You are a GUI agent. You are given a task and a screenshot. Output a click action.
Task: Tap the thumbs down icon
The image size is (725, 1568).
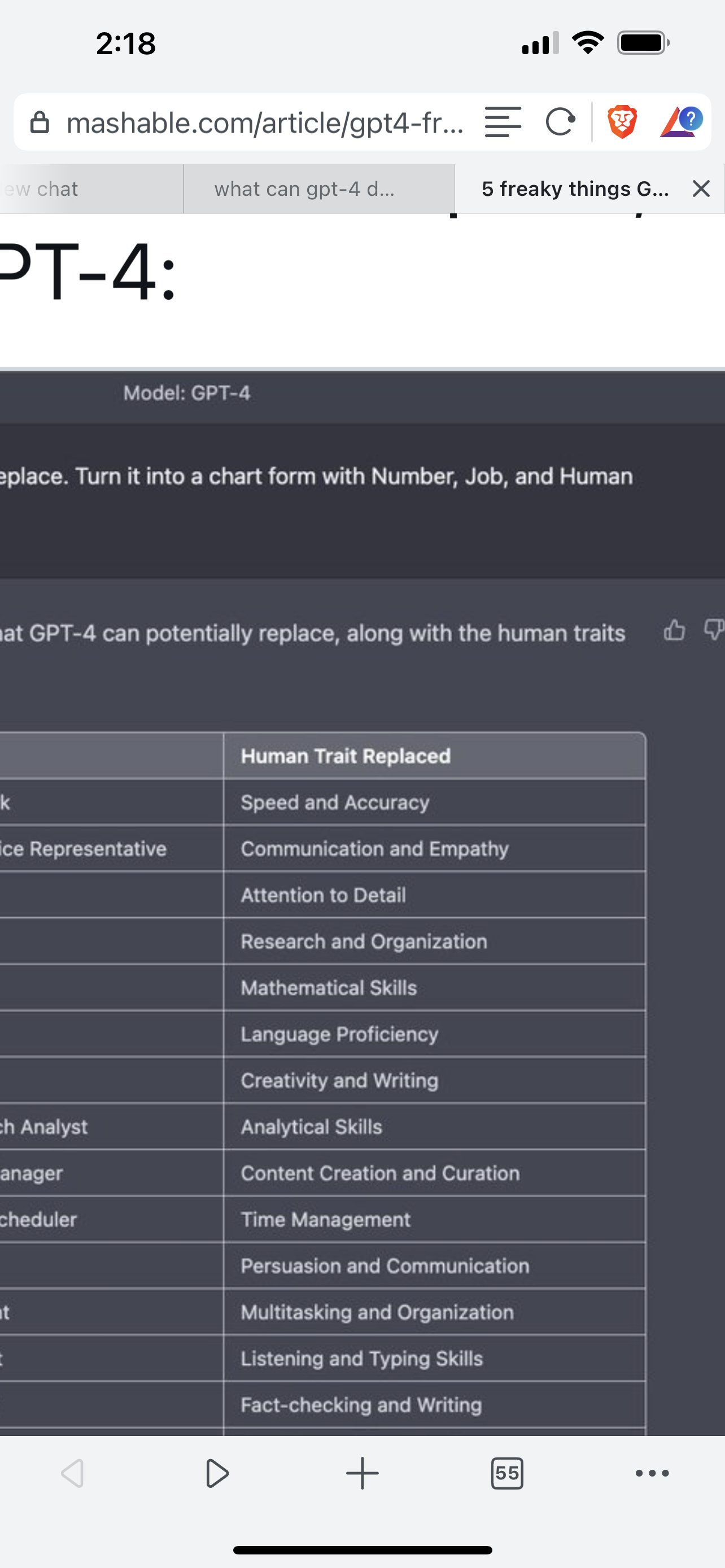point(714,630)
